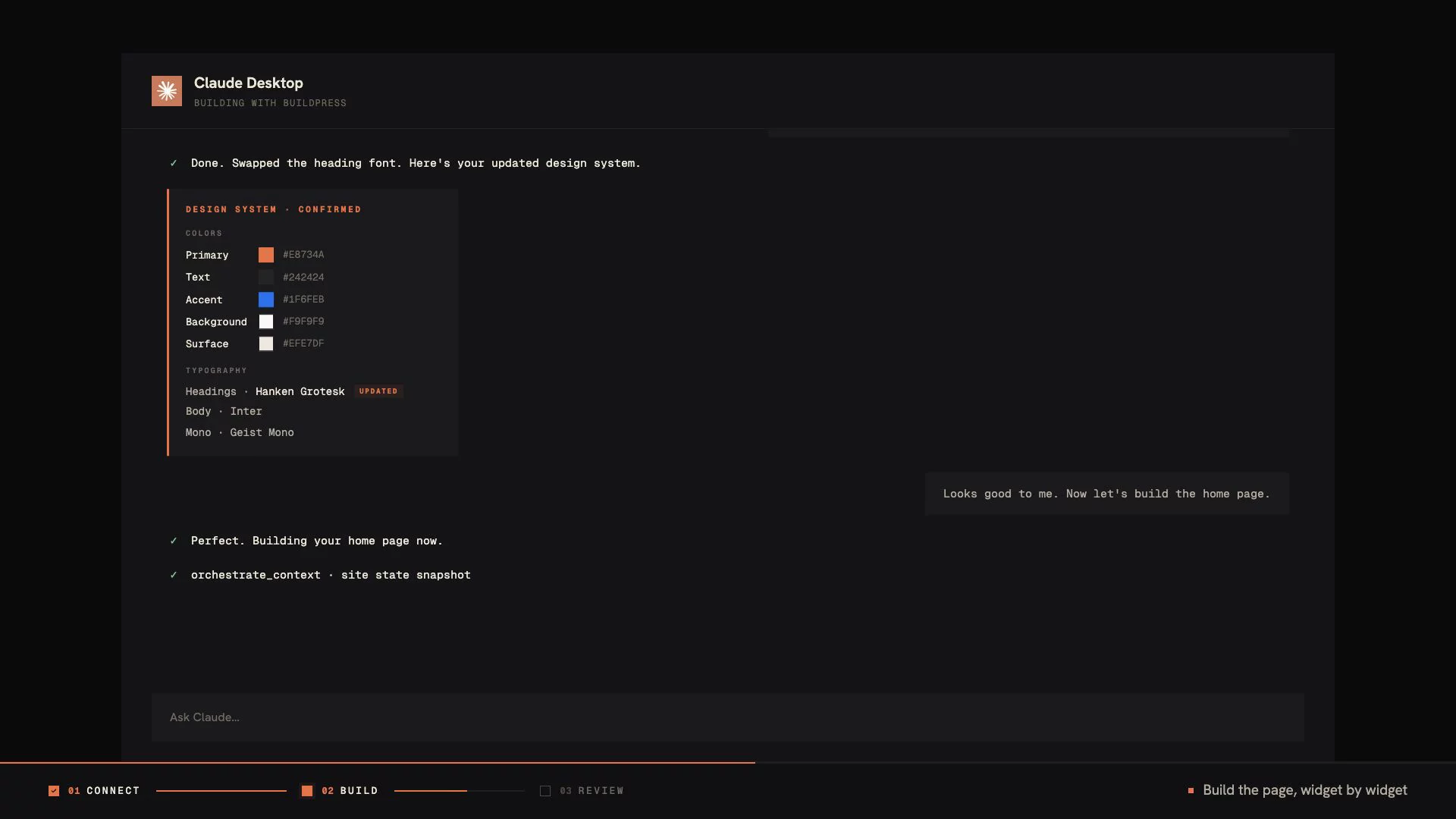This screenshot has width=1456, height=819.
Task: Click the progress line between Connect and Build
Action: click(x=221, y=791)
